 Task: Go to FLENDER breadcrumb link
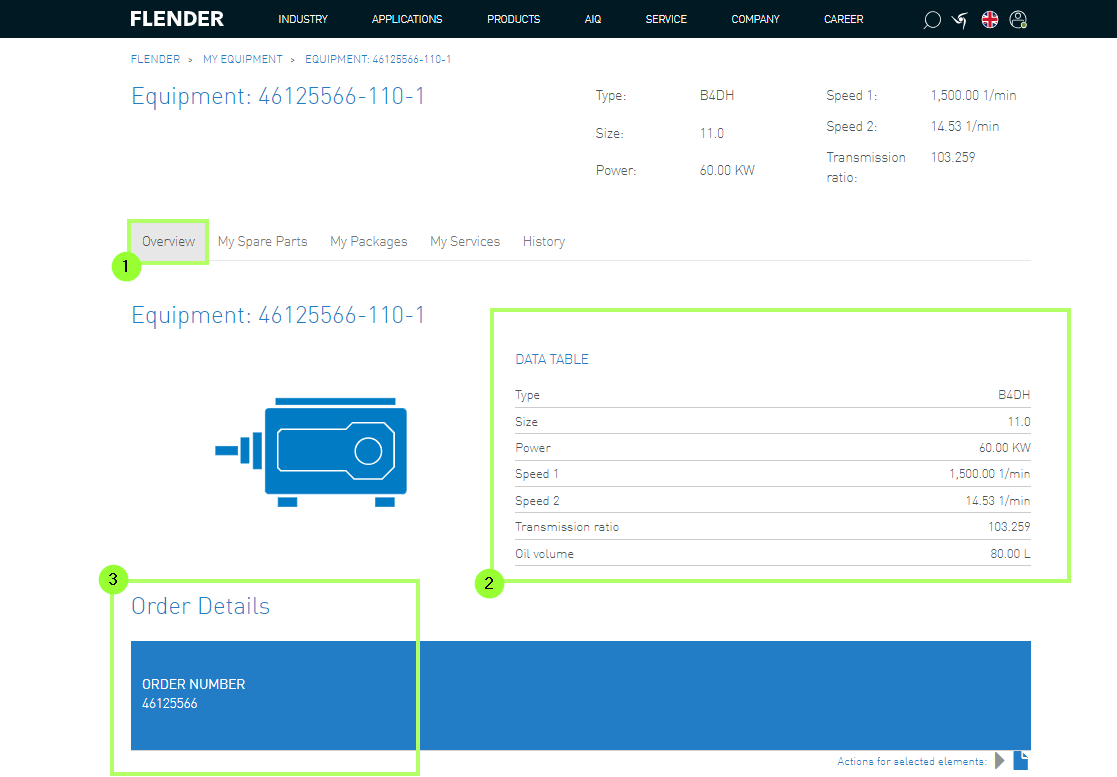point(155,59)
